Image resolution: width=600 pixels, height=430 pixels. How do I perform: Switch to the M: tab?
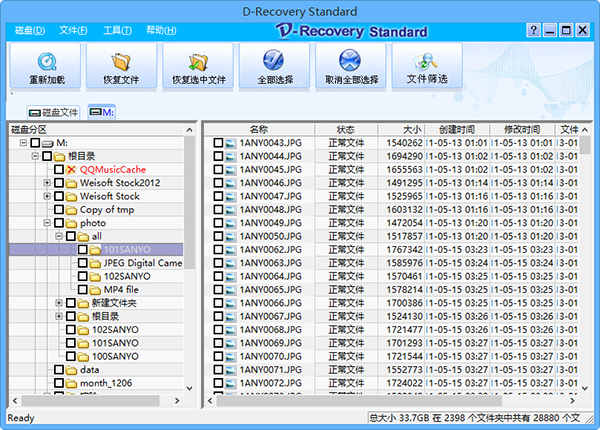[x=102, y=112]
